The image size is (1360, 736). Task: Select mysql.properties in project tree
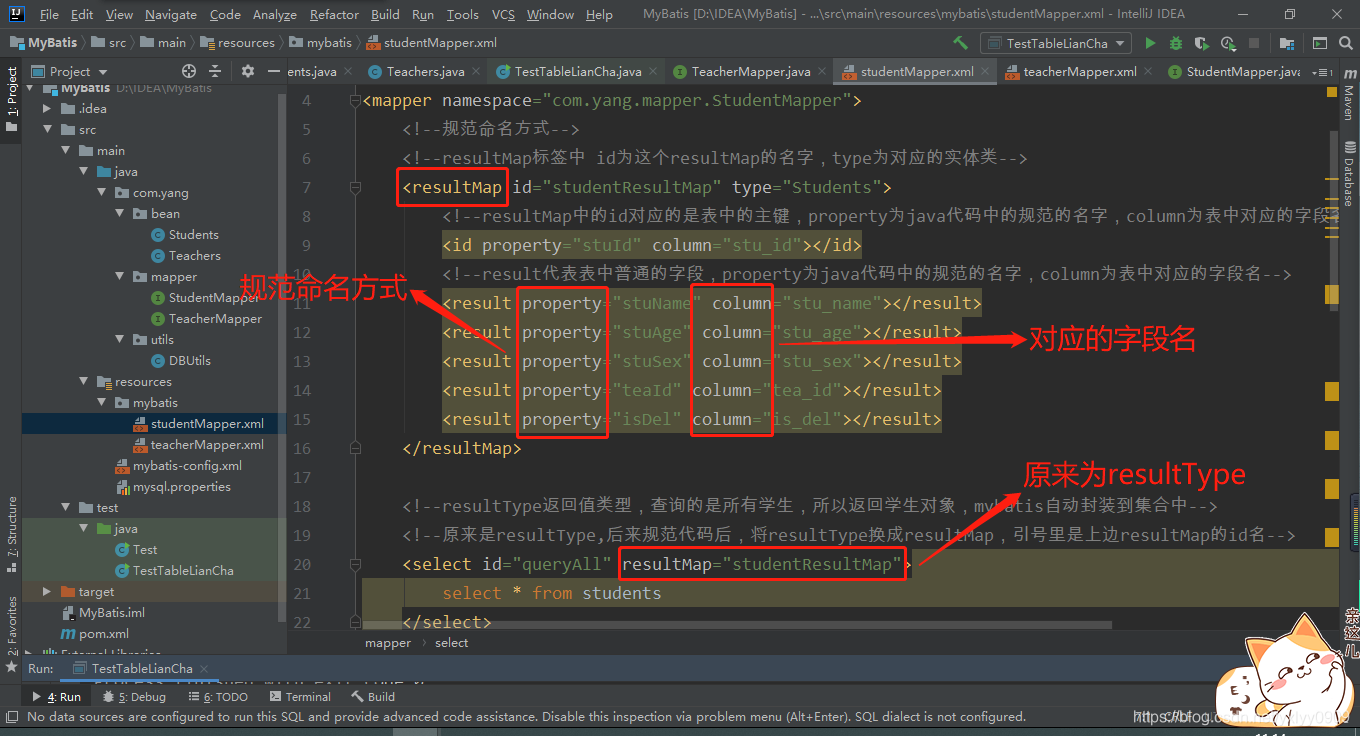tap(173, 487)
